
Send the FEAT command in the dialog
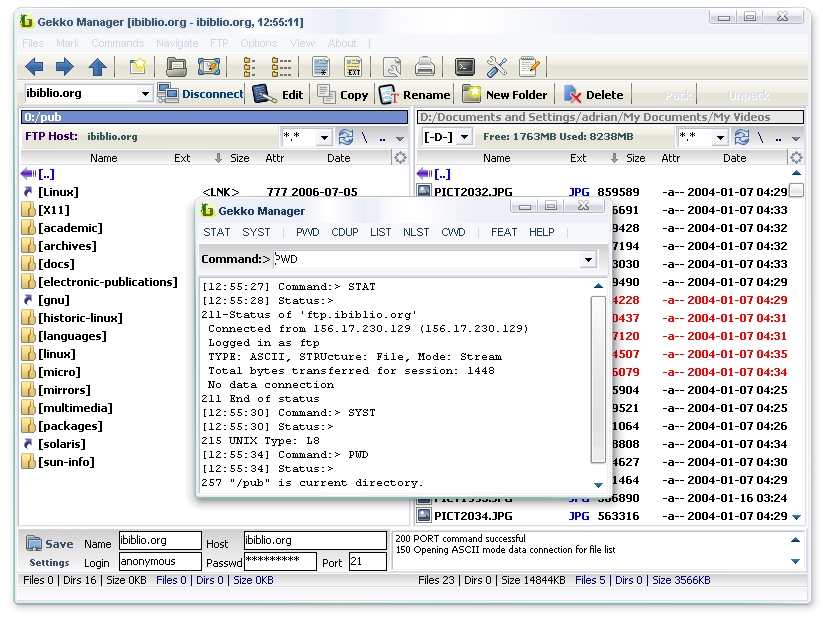(504, 232)
